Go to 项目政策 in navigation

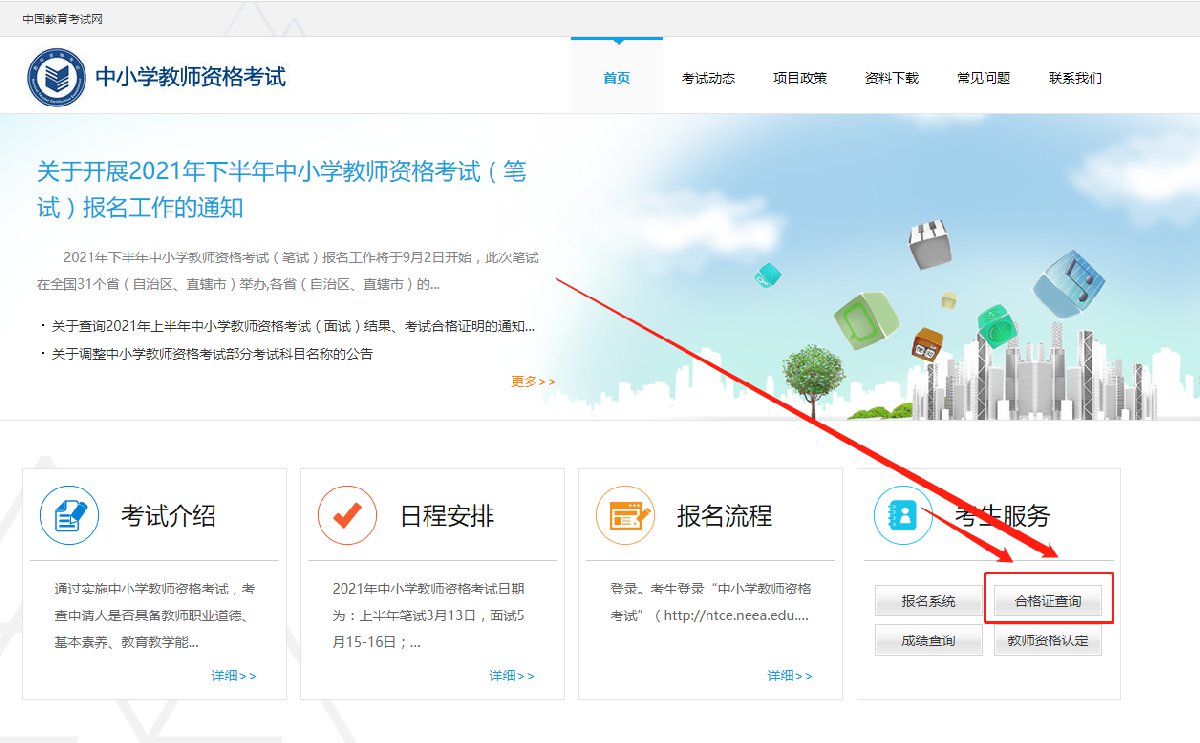pyautogui.click(x=800, y=78)
